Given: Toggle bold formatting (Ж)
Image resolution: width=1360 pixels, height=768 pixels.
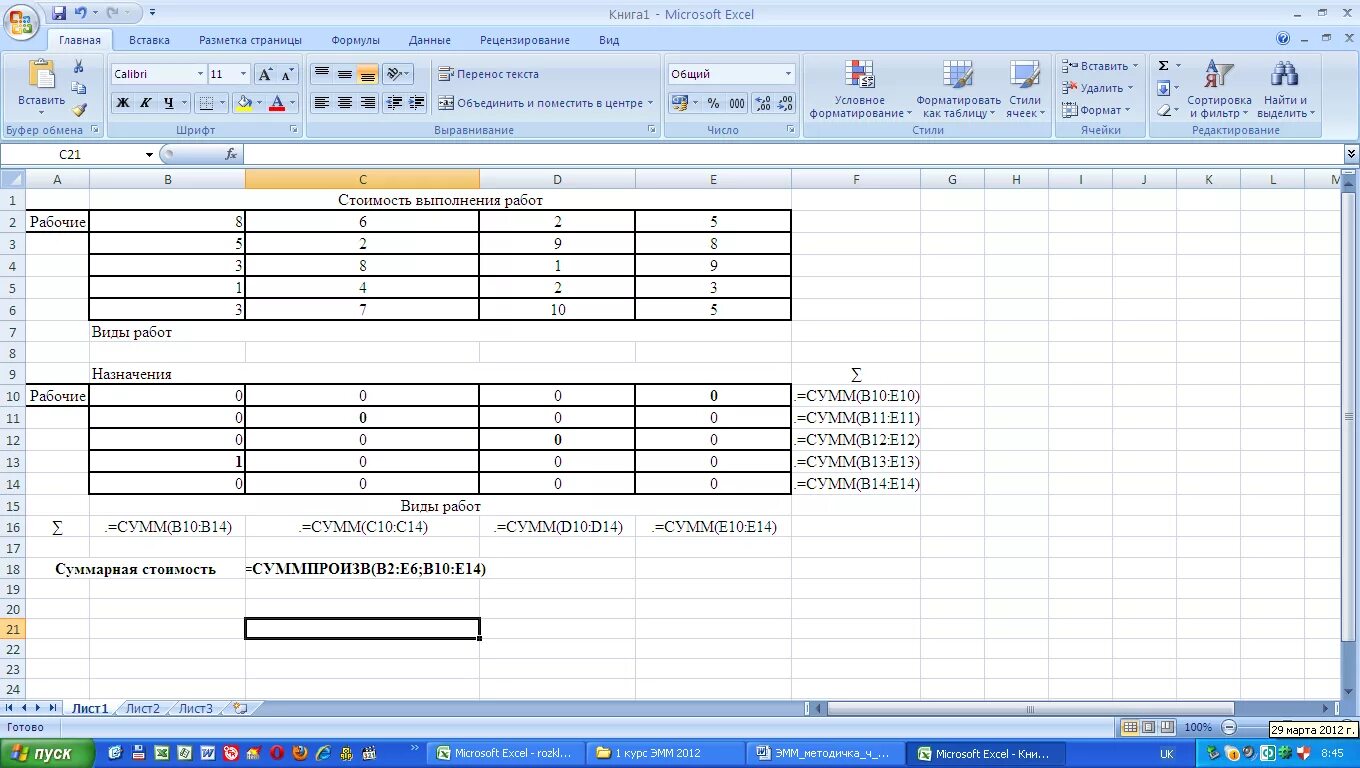Looking at the screenshot, I should click(123, 102).
